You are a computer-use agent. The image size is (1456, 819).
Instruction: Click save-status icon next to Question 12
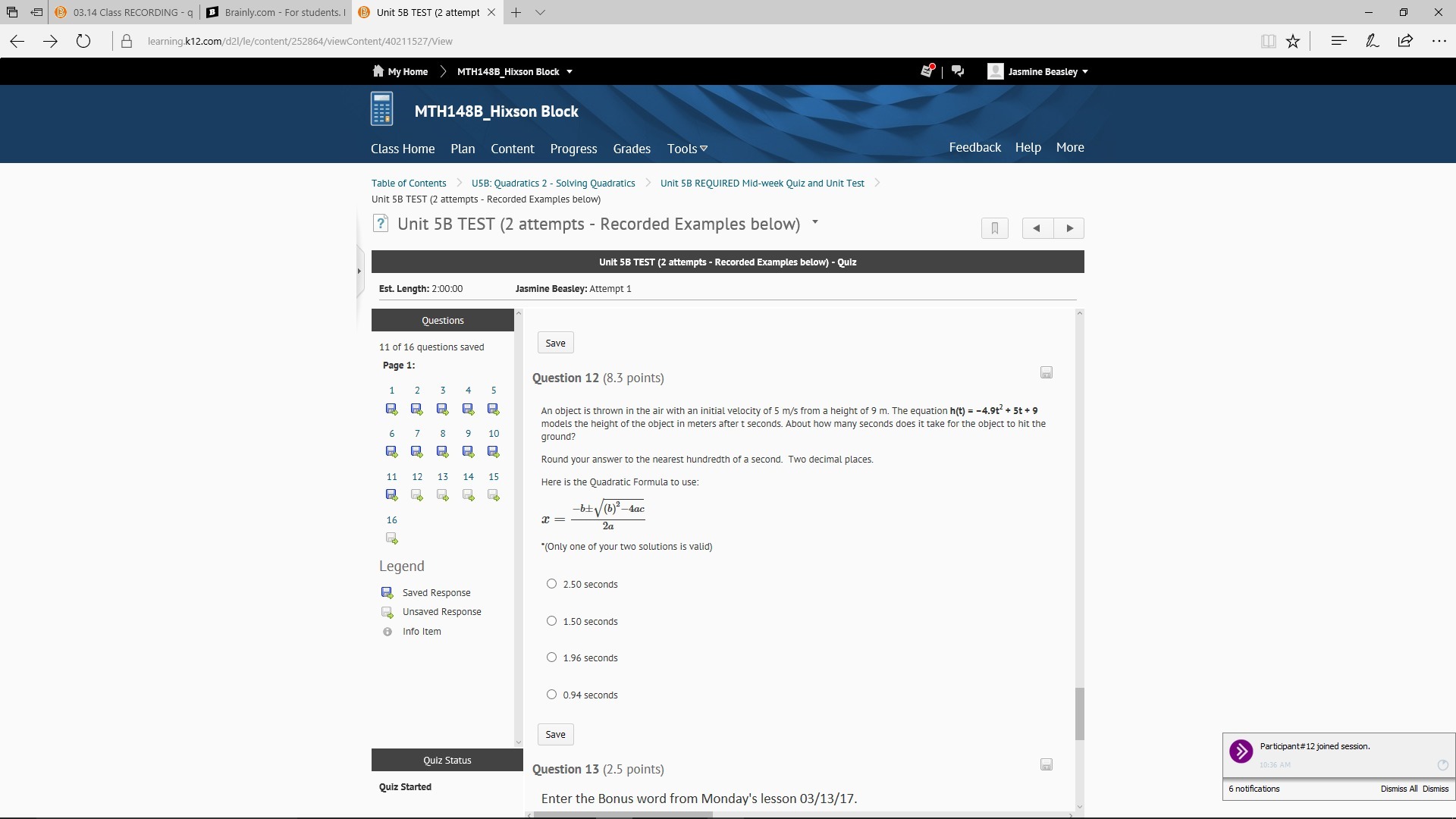[x=1046, y=373]
